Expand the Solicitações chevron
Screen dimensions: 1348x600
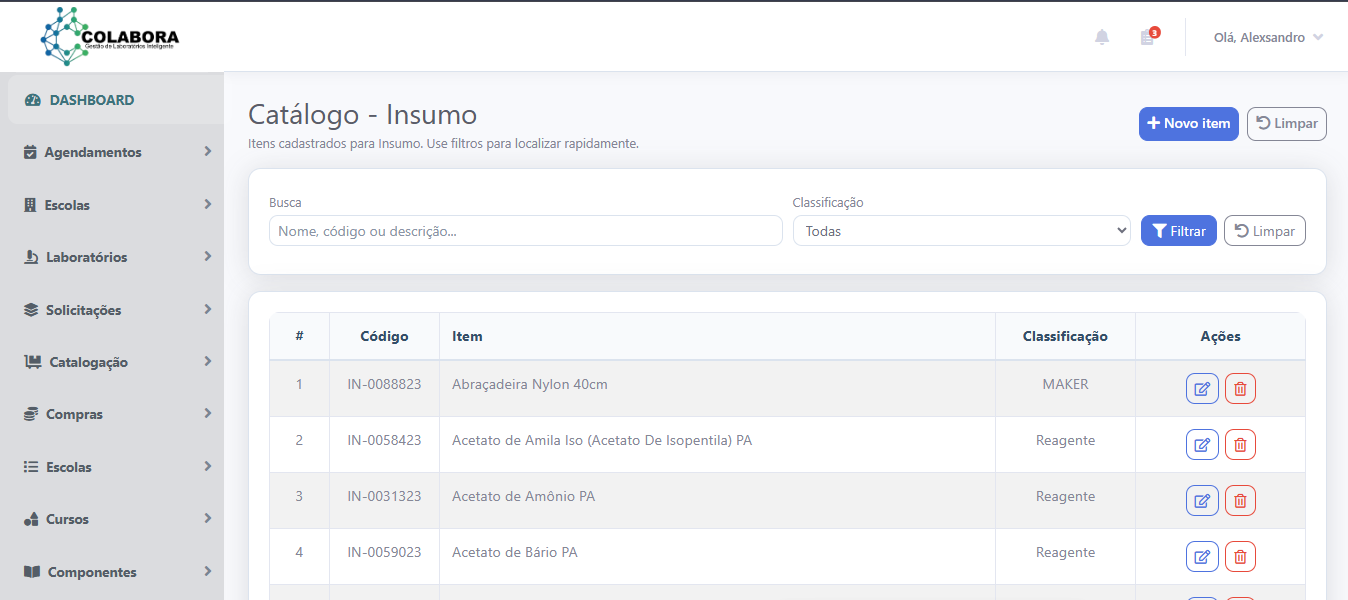[207, 309]
